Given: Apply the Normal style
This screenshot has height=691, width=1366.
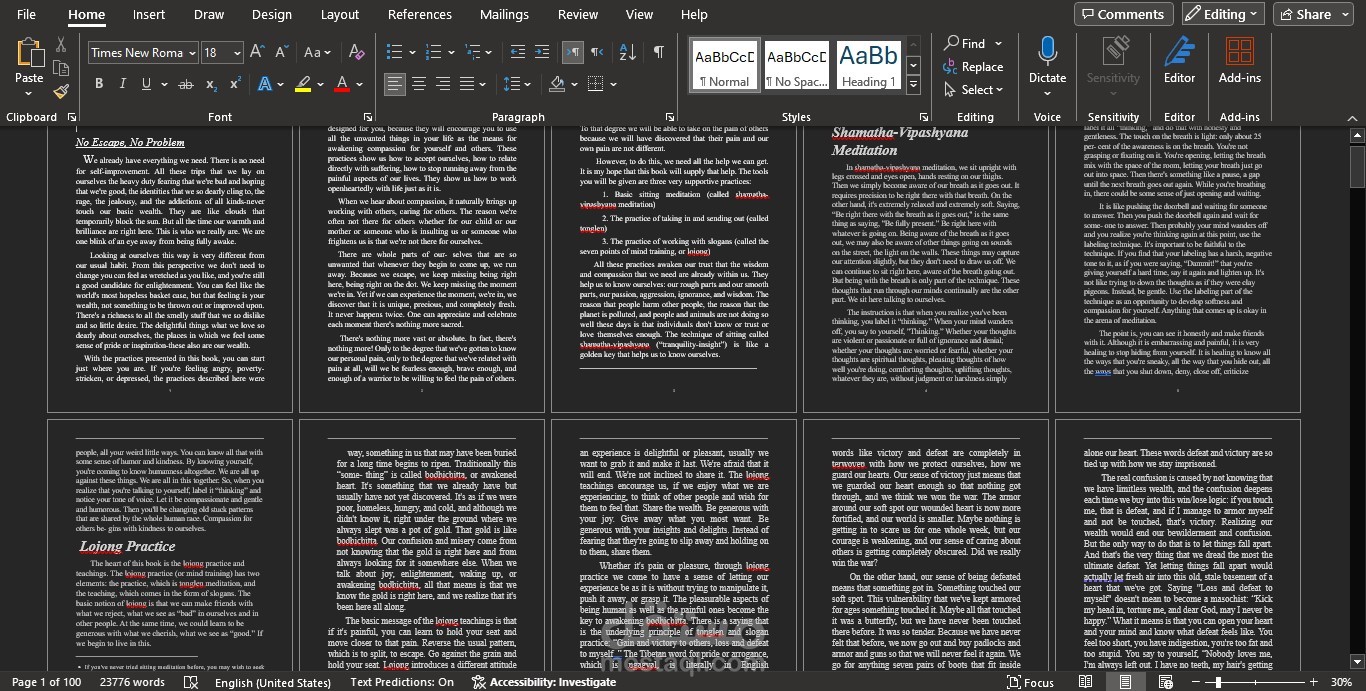Looking at the screenshot, I should click(x=725, y=65).
